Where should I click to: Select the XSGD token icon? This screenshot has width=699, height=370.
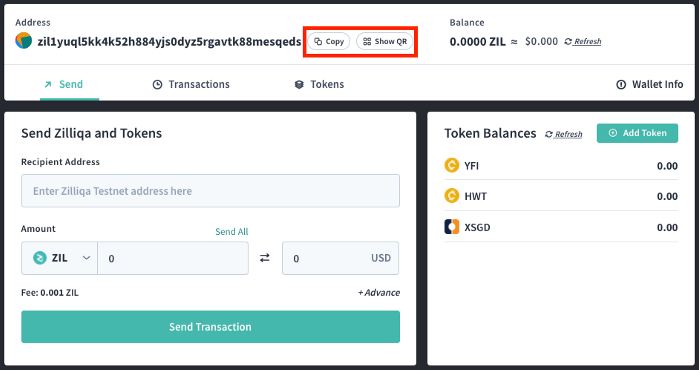pos(452,227)
